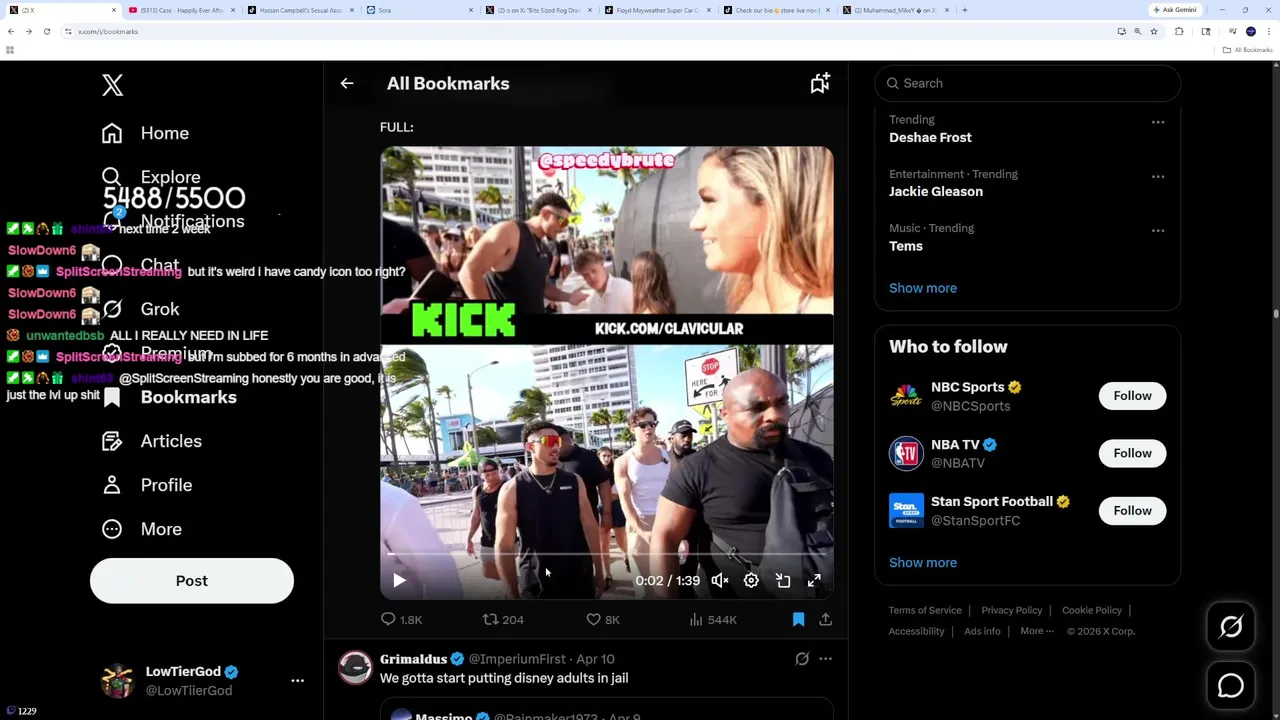Open Profile in sidebar

pyautogui.click(x=146, y=485)
